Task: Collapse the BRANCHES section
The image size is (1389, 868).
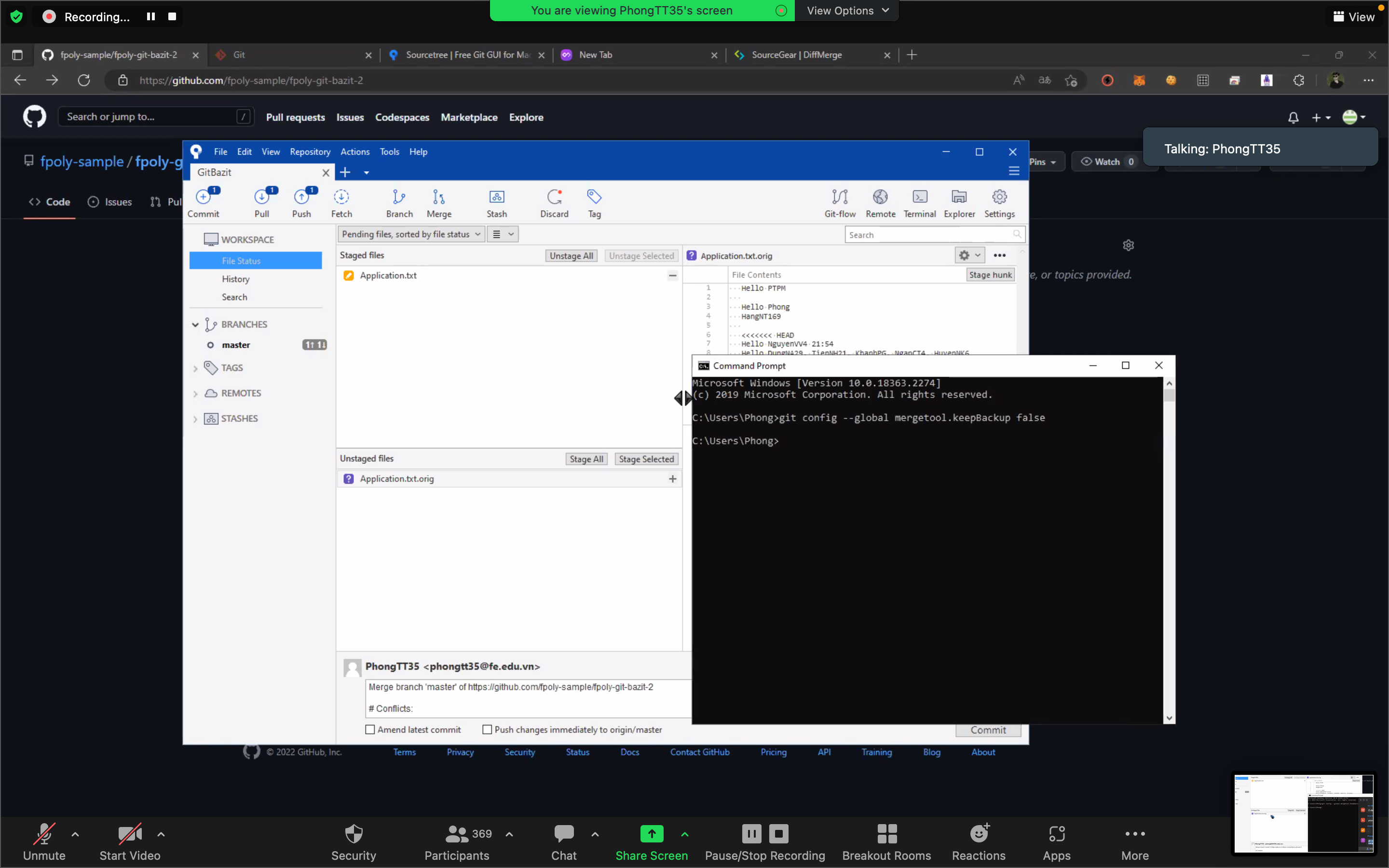Action: coord(195,325)
